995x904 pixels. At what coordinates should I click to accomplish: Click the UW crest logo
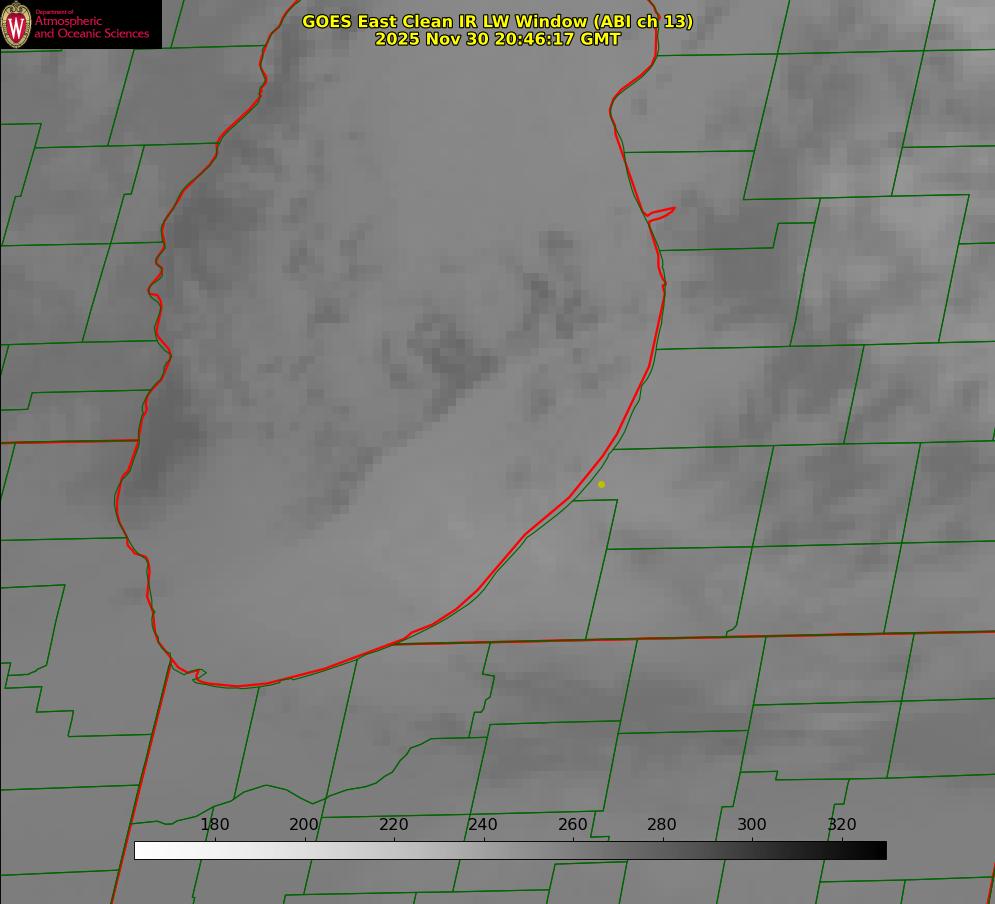pos(16,24)
